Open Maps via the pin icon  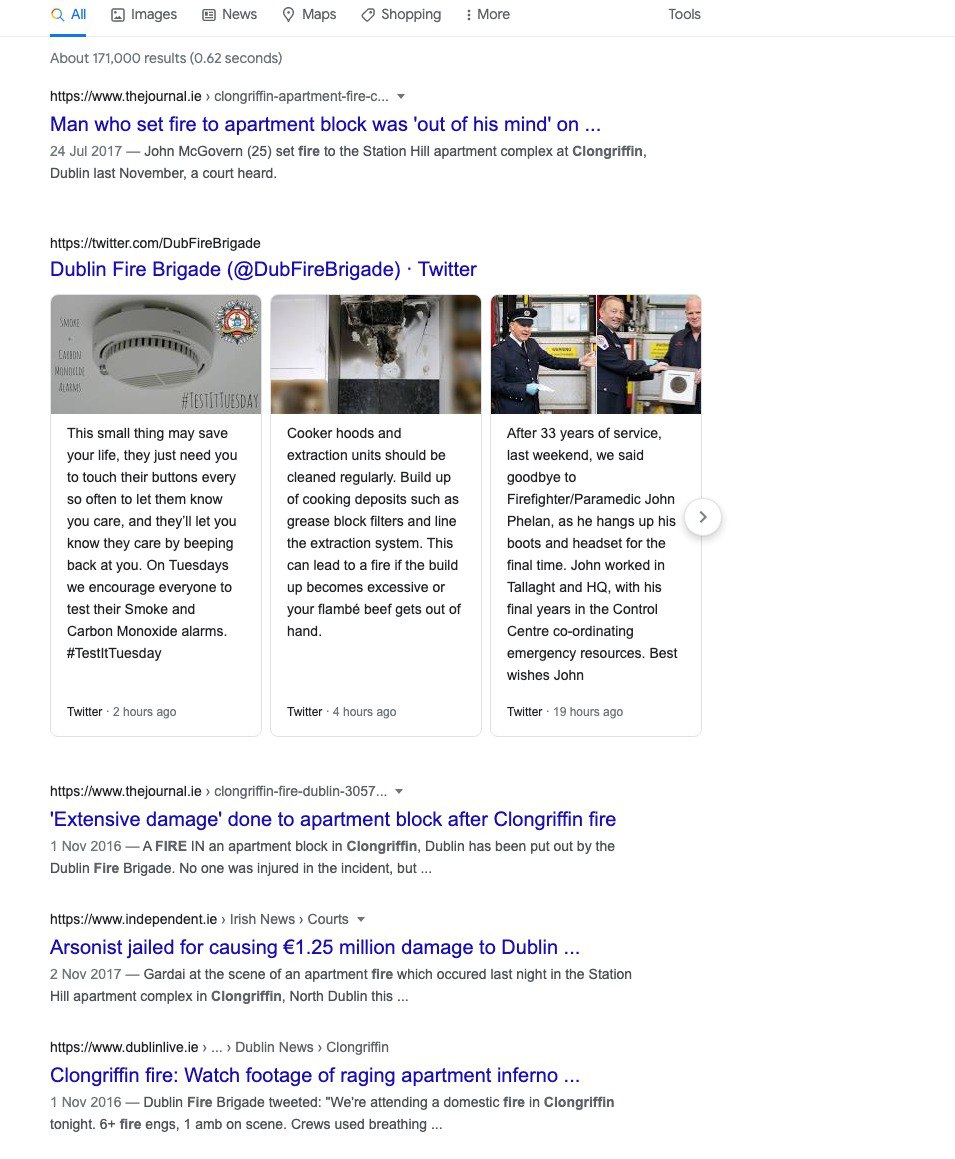288,15
